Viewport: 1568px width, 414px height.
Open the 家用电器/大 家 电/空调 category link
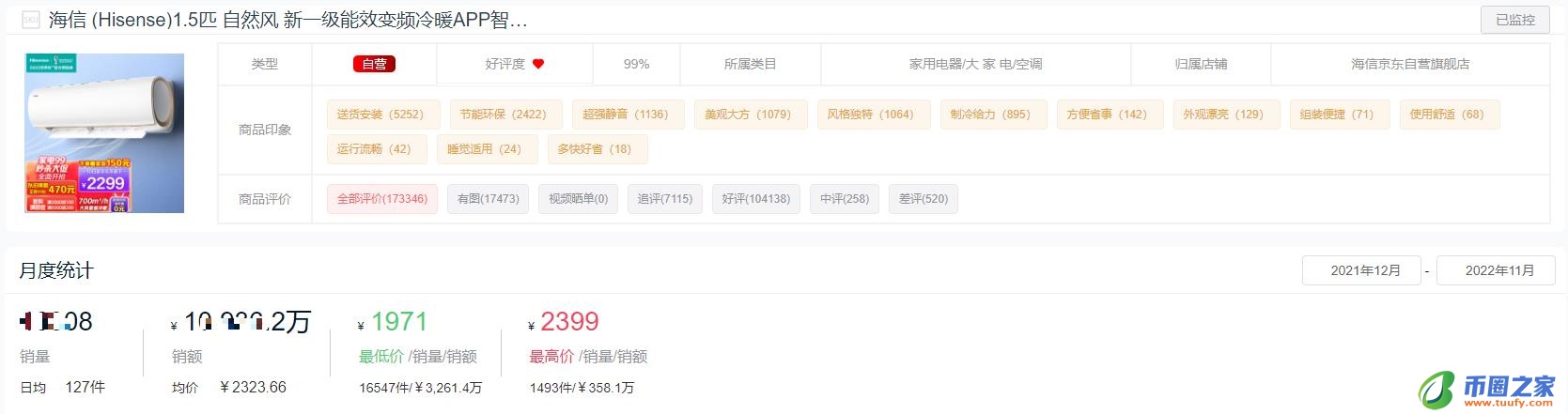coord(975,64)
